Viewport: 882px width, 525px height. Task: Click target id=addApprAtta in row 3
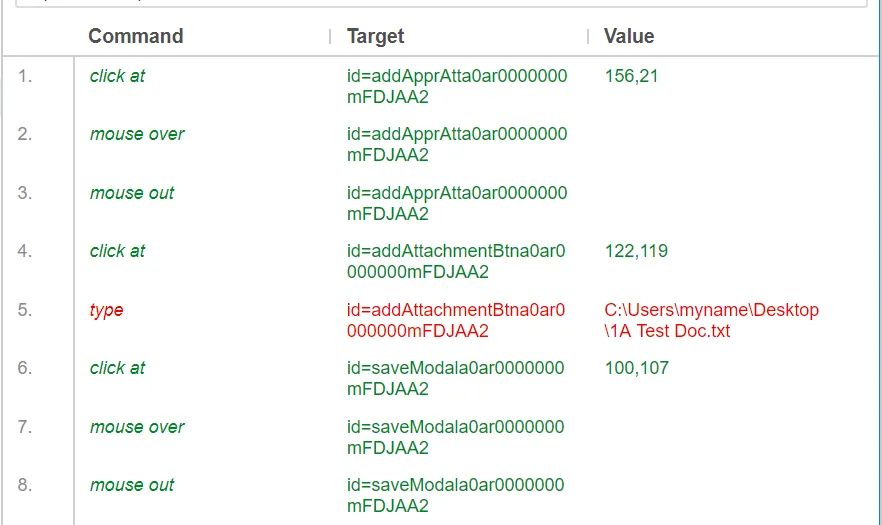[x=456, y=203]
